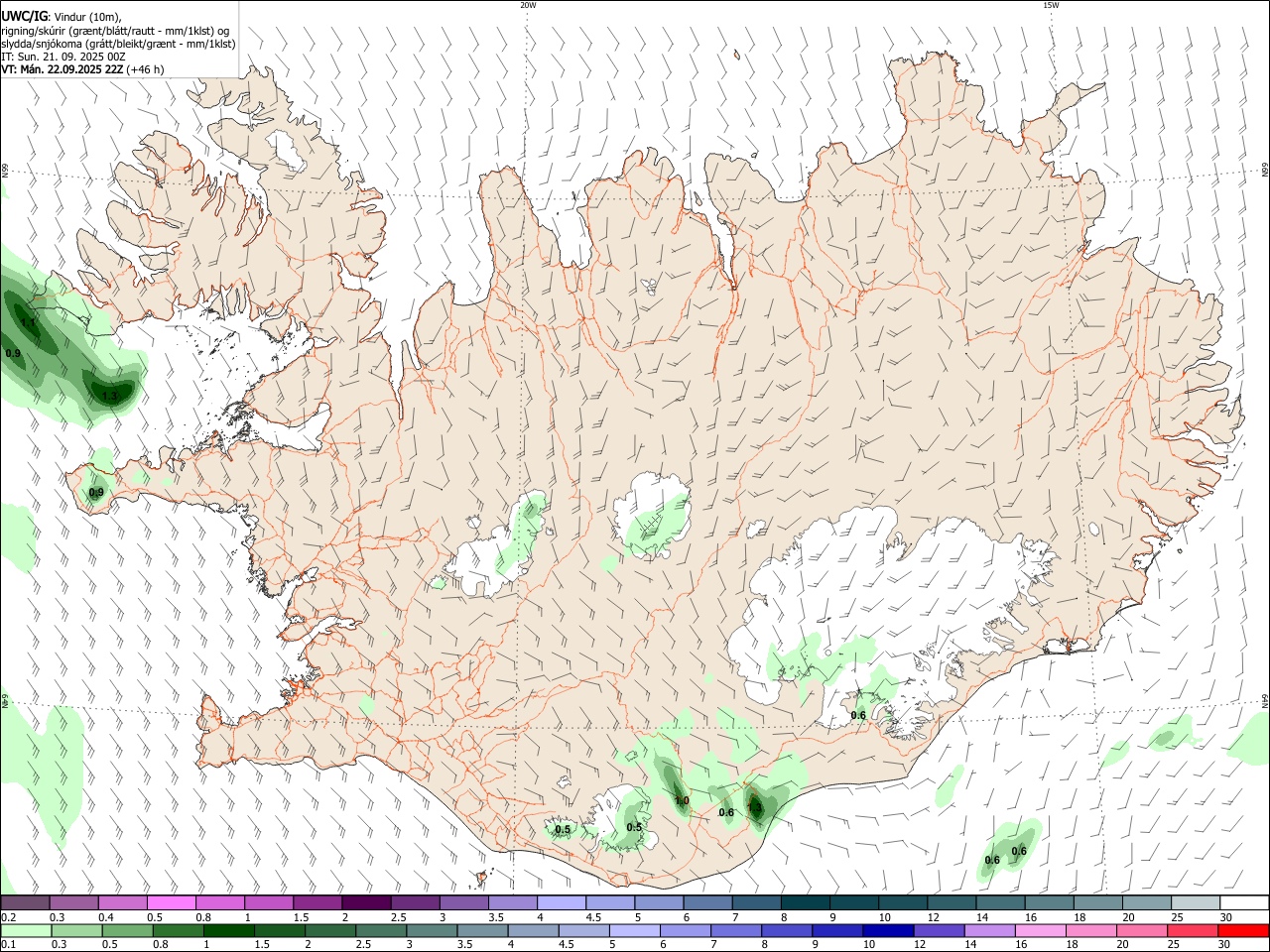Click the 1.1 precipitation value on the map
Viewport: 1270px width, 952px height.
[x=28, y=322]
